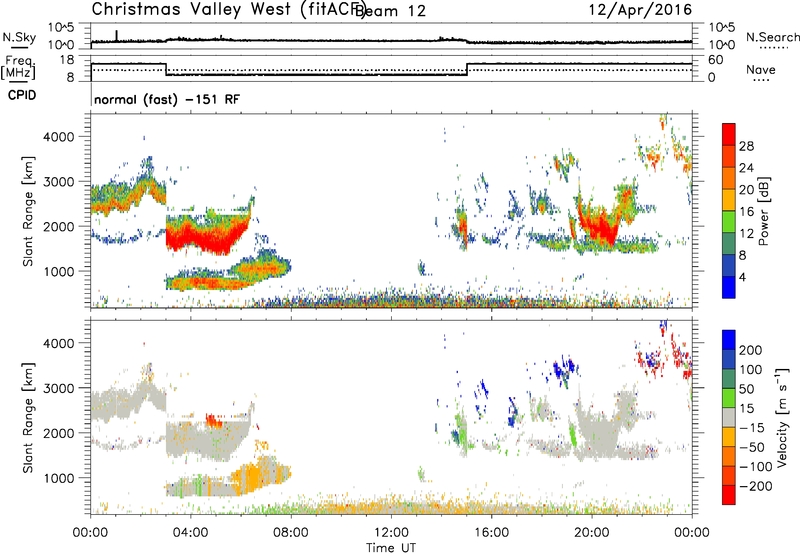Click the '1000' tick on the velocity panel

tap(58, 478)
